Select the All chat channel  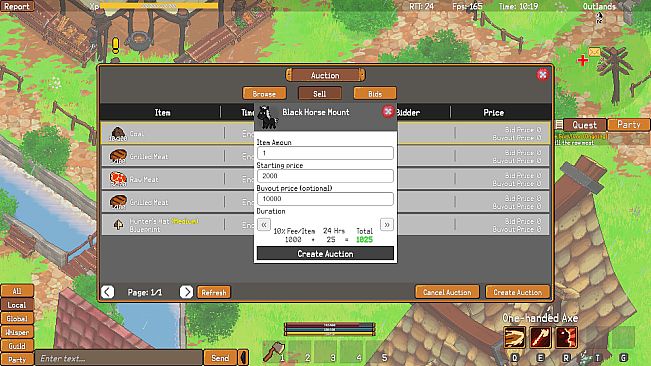click(x=17, y=291)
